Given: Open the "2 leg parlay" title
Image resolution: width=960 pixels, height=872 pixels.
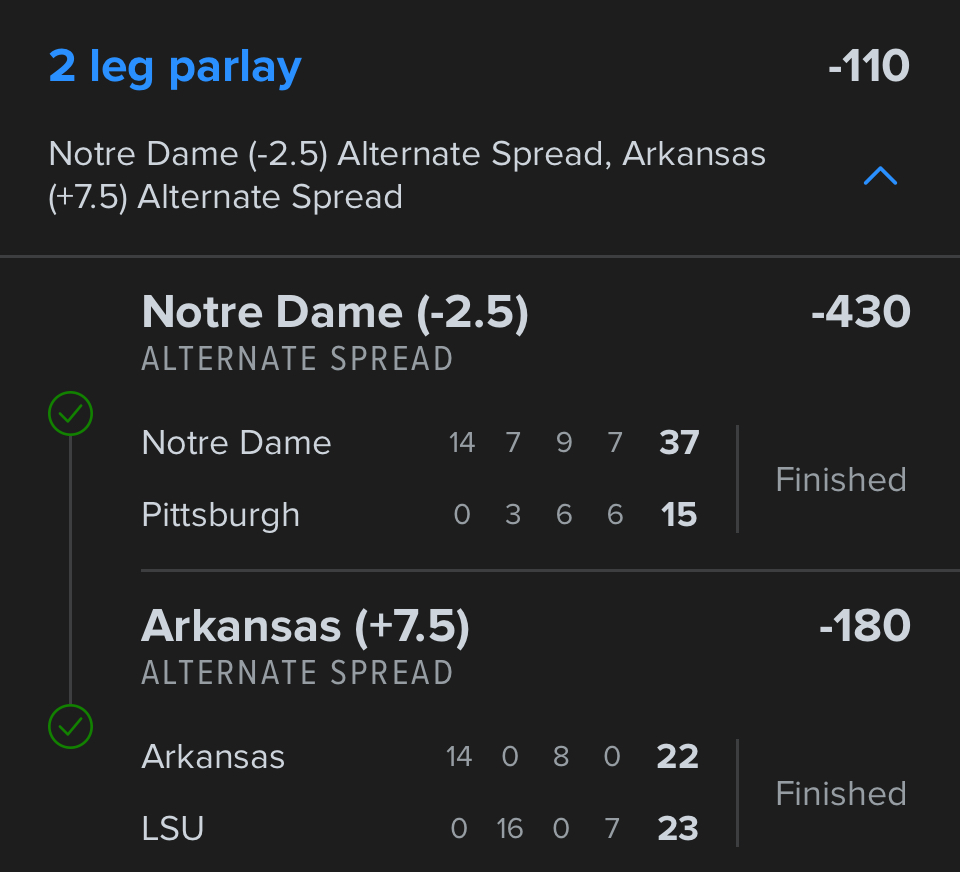Looking at the screenshot, I should (x=175, y=67).
